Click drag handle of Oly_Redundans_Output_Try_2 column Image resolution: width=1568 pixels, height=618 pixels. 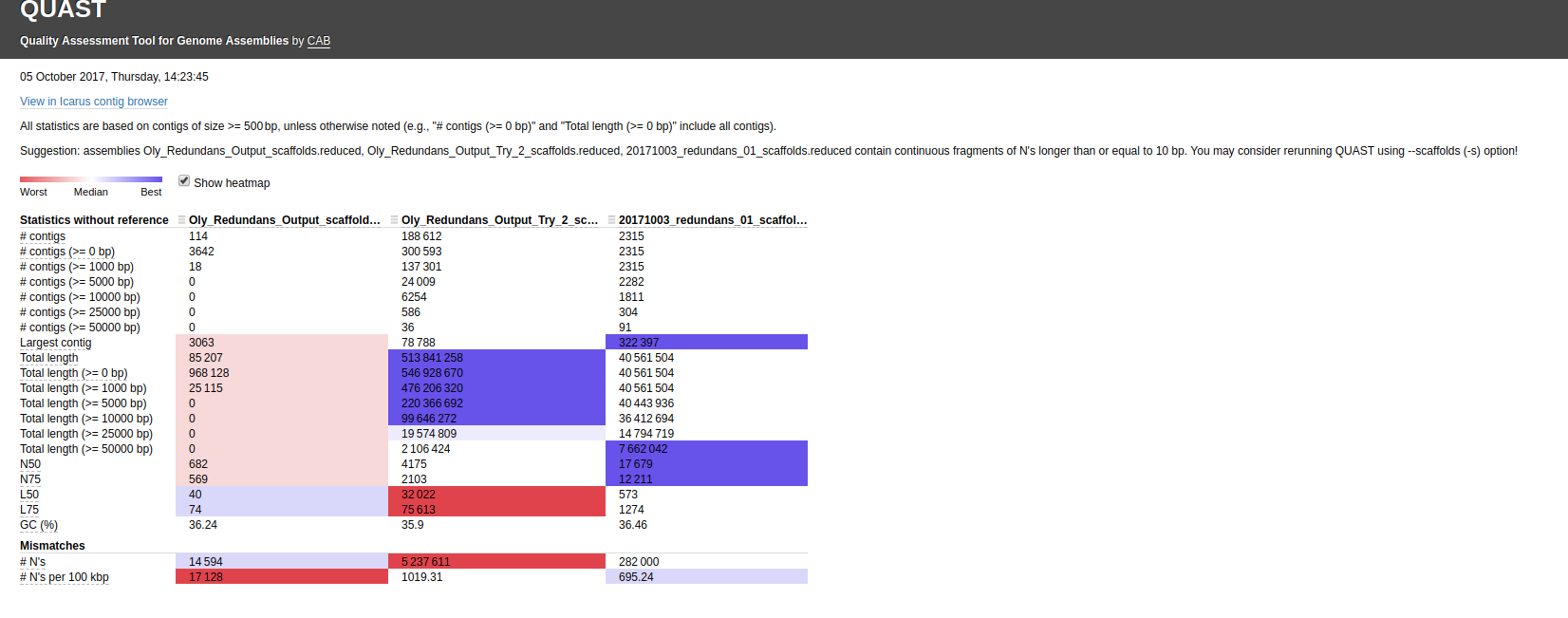(394, 220)
